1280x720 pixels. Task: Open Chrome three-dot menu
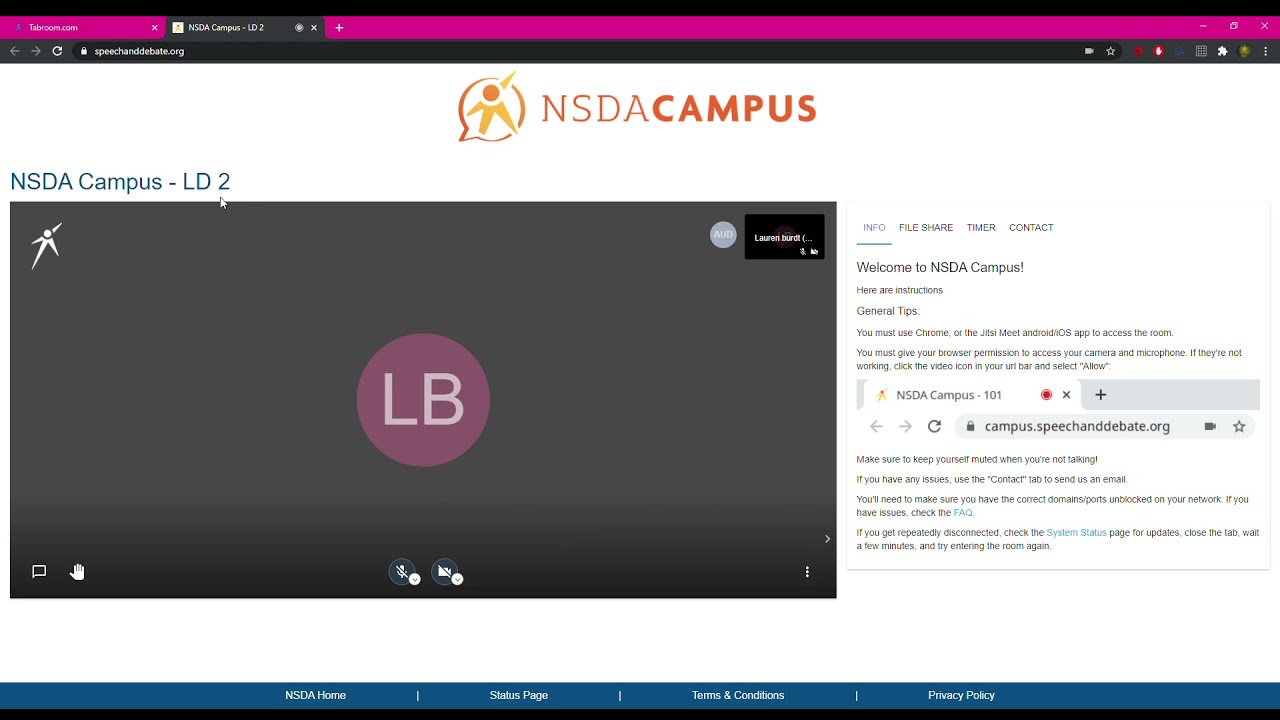coord(1266,51)
